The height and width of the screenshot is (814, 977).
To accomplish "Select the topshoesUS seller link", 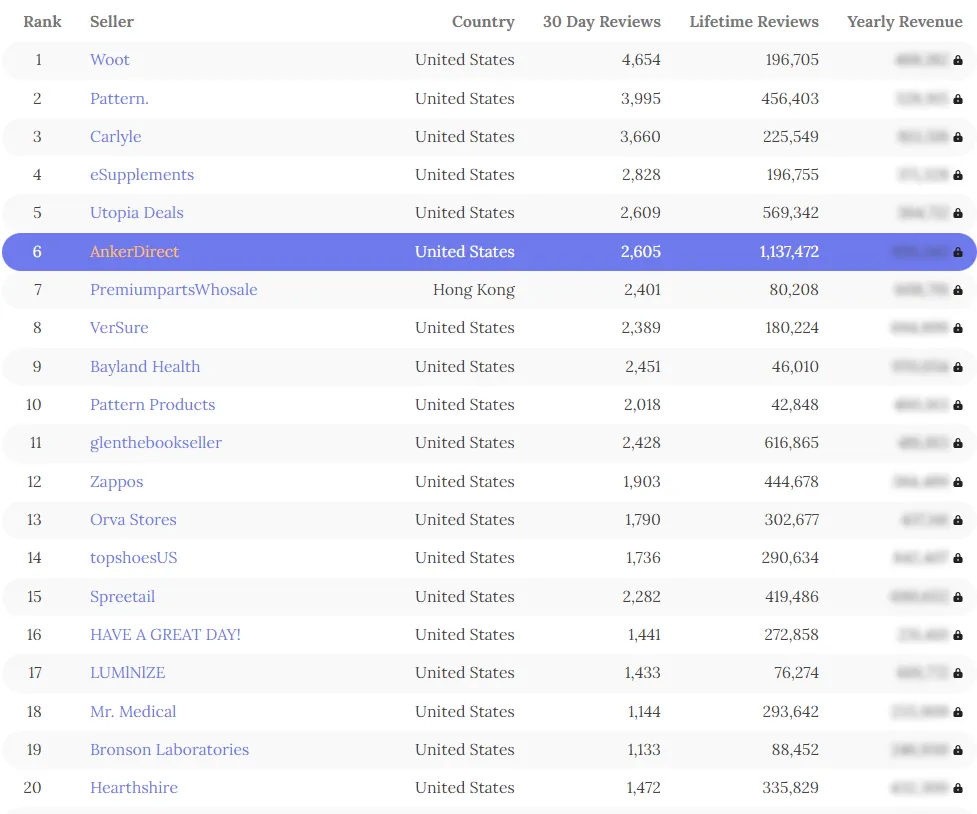I will pos(133,557).
